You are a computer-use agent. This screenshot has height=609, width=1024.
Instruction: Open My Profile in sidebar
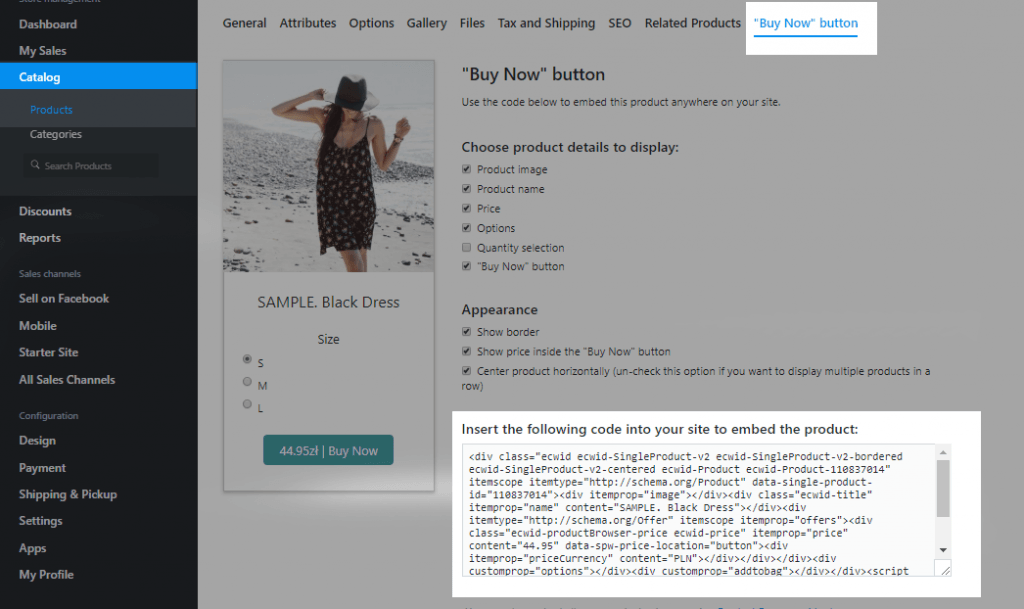click(46, 575)
